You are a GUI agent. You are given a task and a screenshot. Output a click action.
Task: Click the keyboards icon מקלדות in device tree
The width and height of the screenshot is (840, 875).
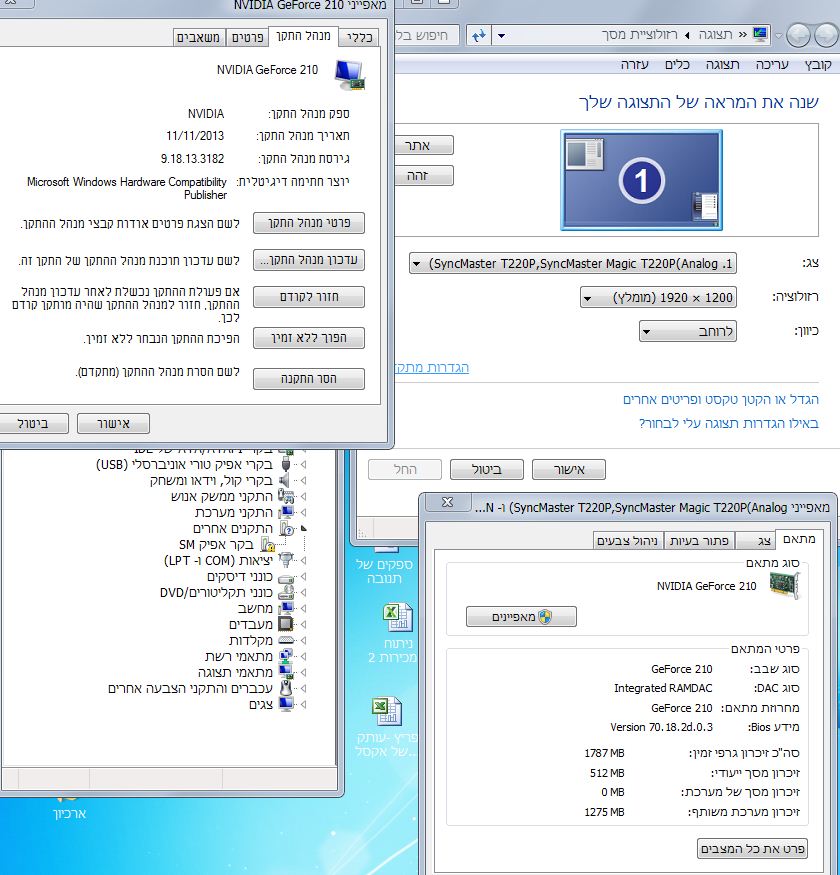[287, 641]
